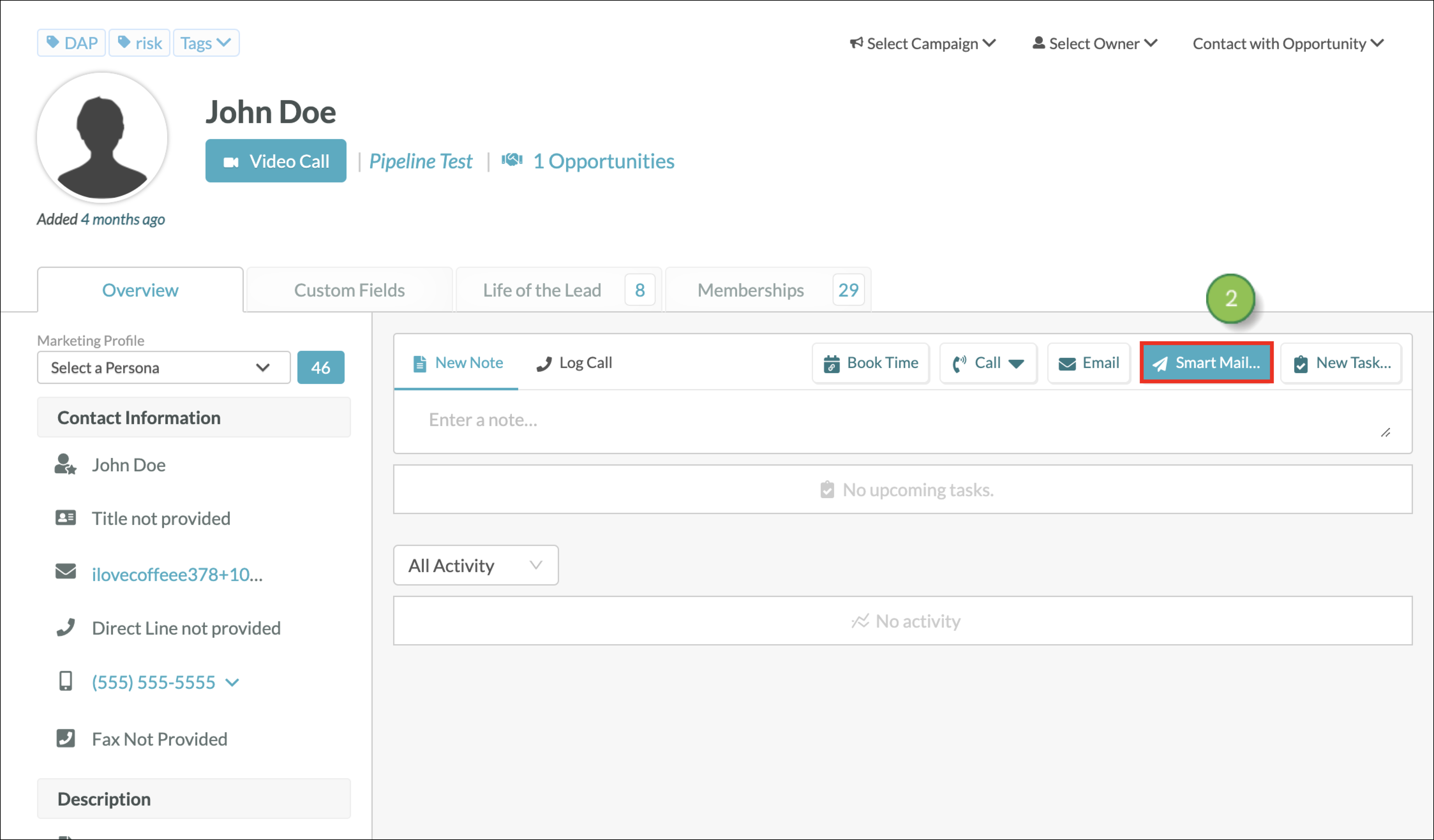Open the ilovecoffeee378 email link
The width and height of the screenshot is (1434, 840).
point(177,575)
